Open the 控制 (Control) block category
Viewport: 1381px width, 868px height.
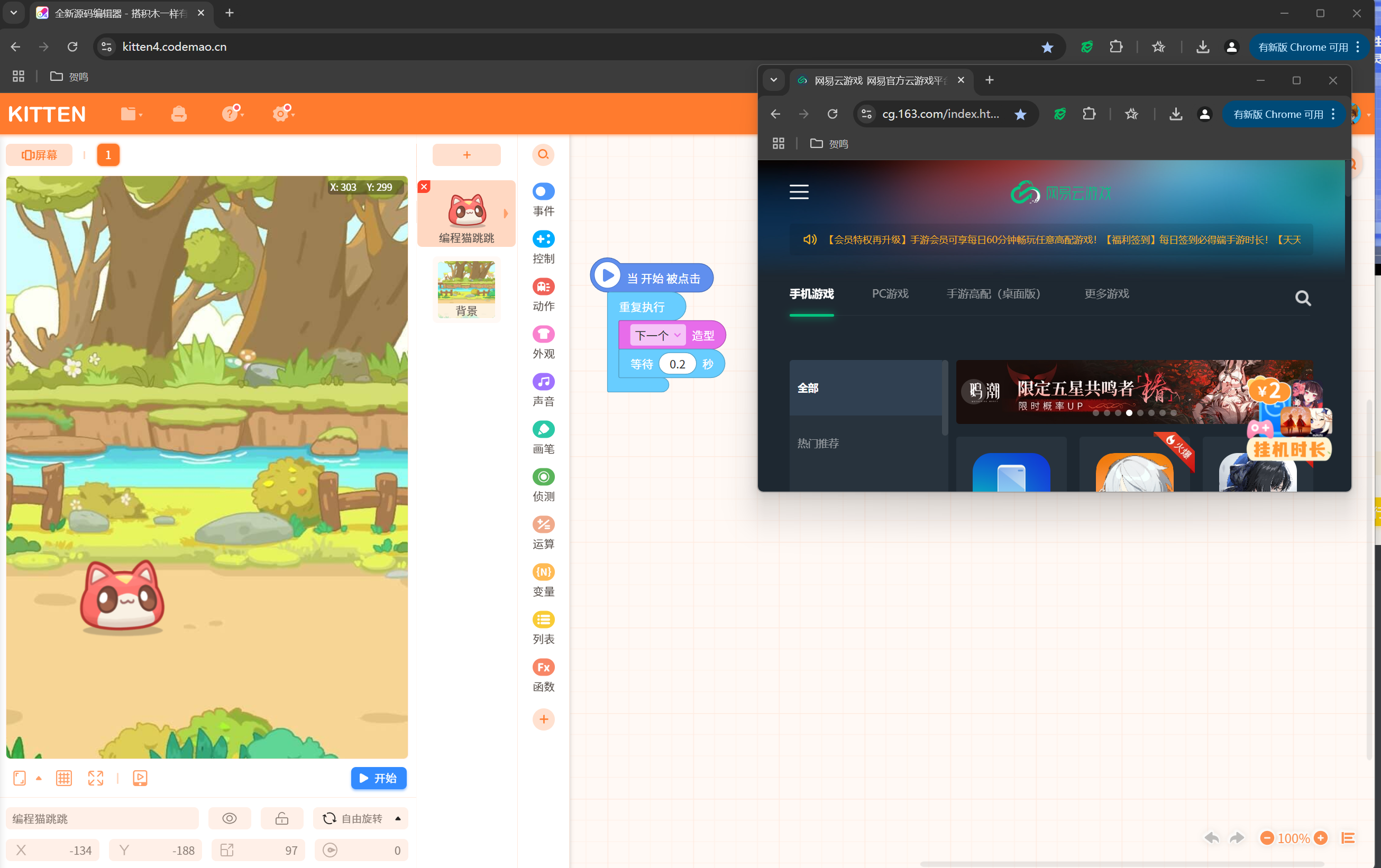tap(543, 247)
